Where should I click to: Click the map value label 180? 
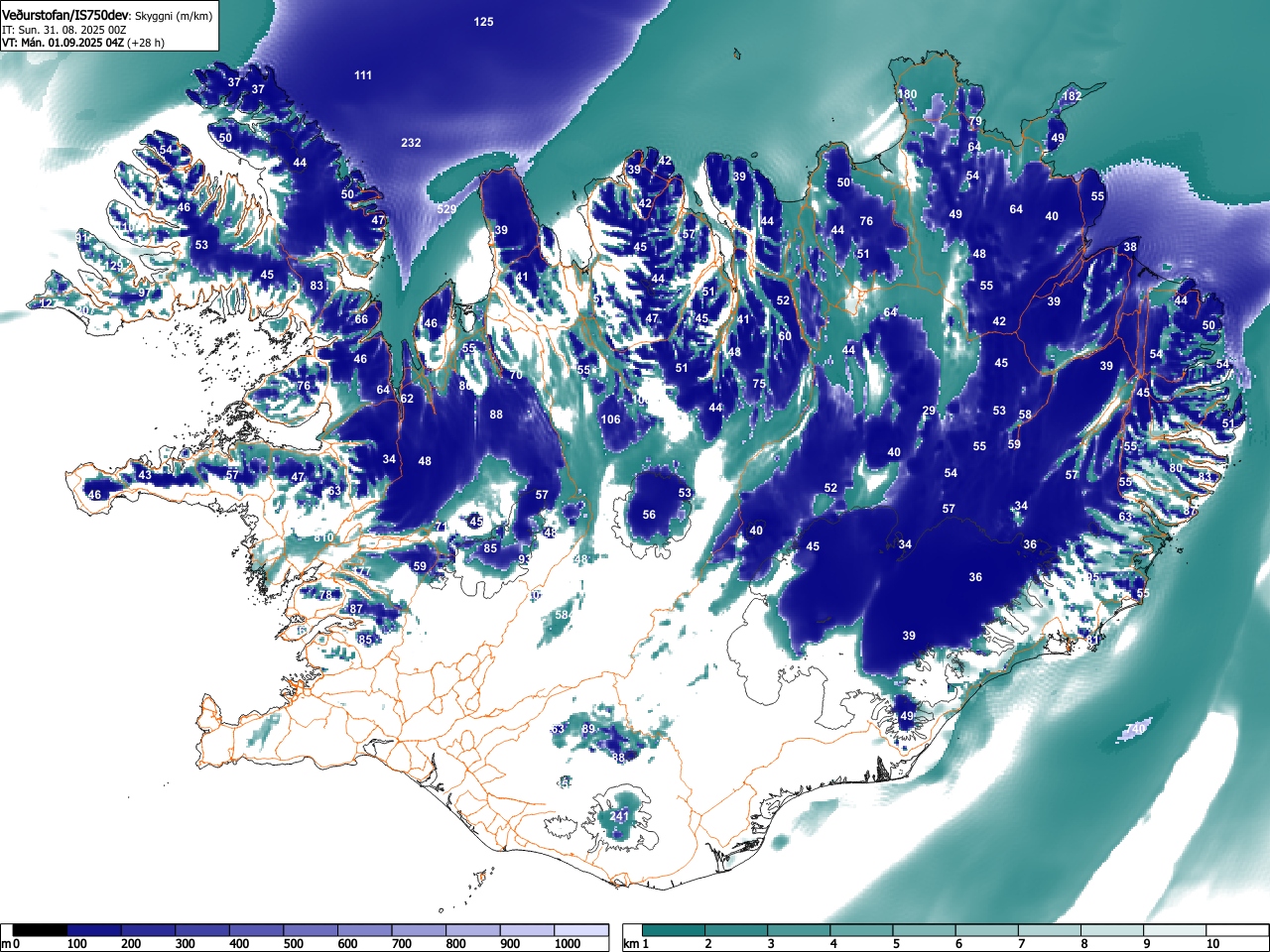click(x=907, y=94)
